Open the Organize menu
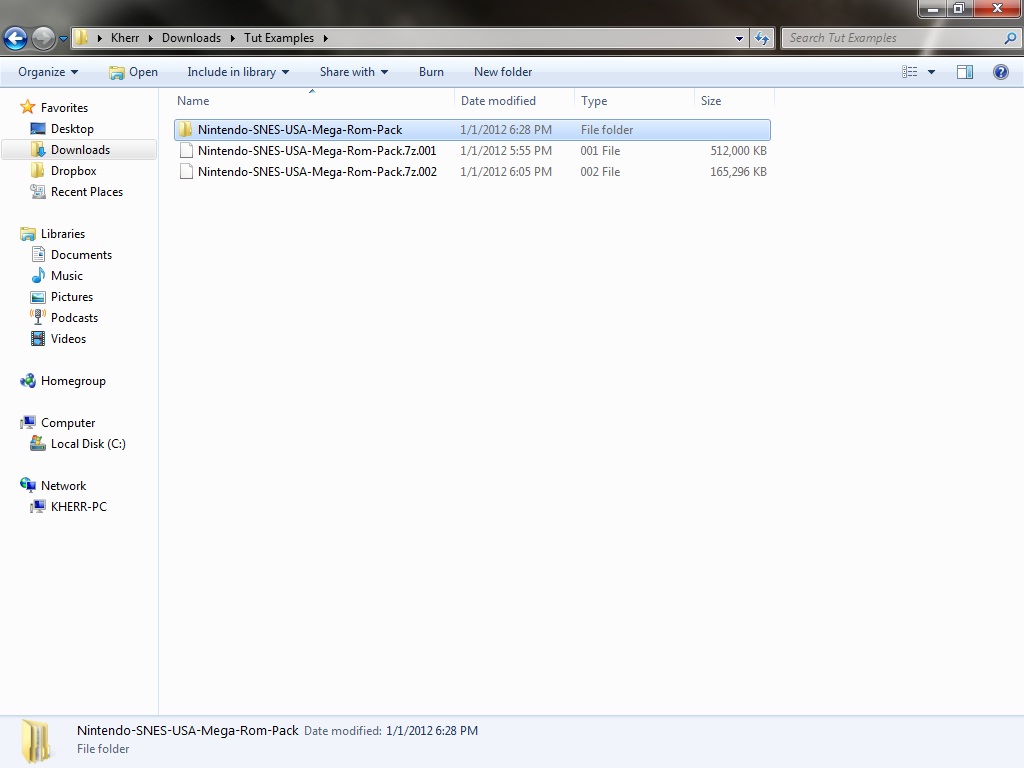The width and height of the screenshot is (1024, 768). 47,72
